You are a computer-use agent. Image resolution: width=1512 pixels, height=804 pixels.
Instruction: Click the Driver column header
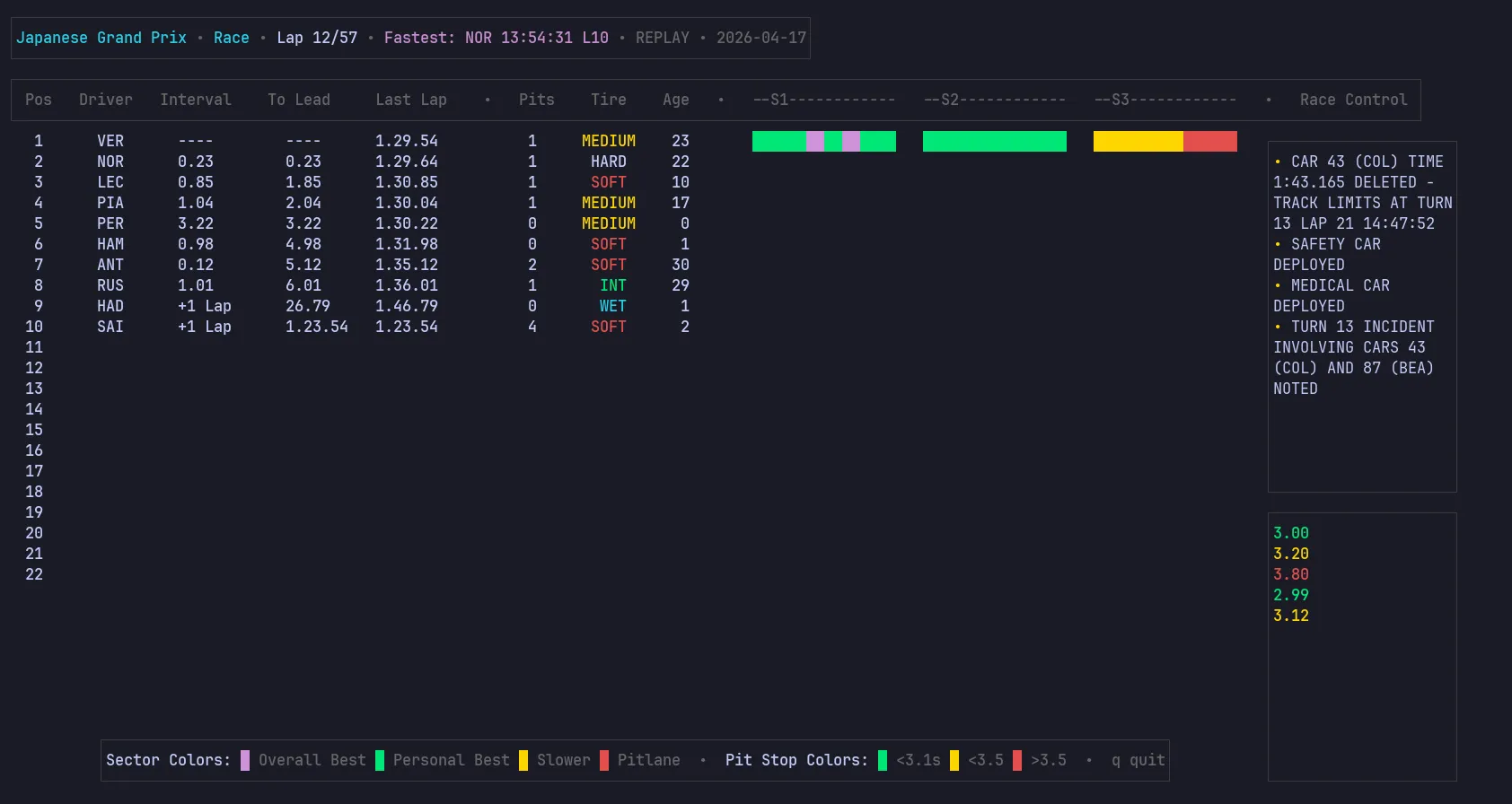point(106,100)
